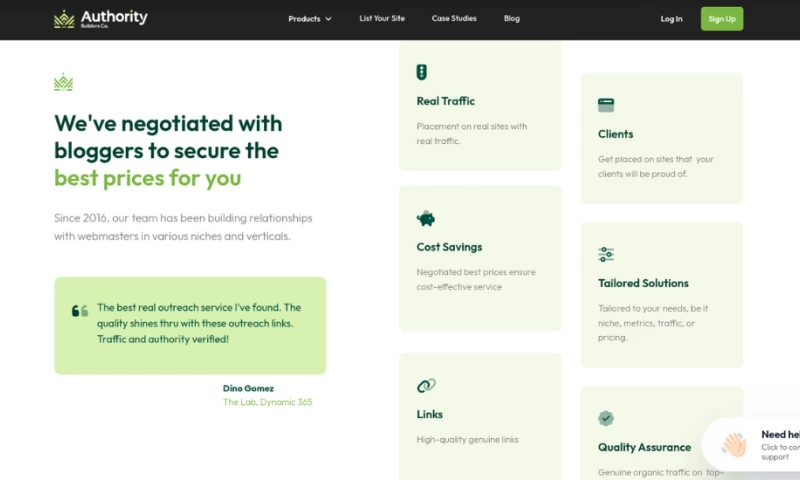Click the Clients card icon
The image size is (800, 480).
[606, 105]
